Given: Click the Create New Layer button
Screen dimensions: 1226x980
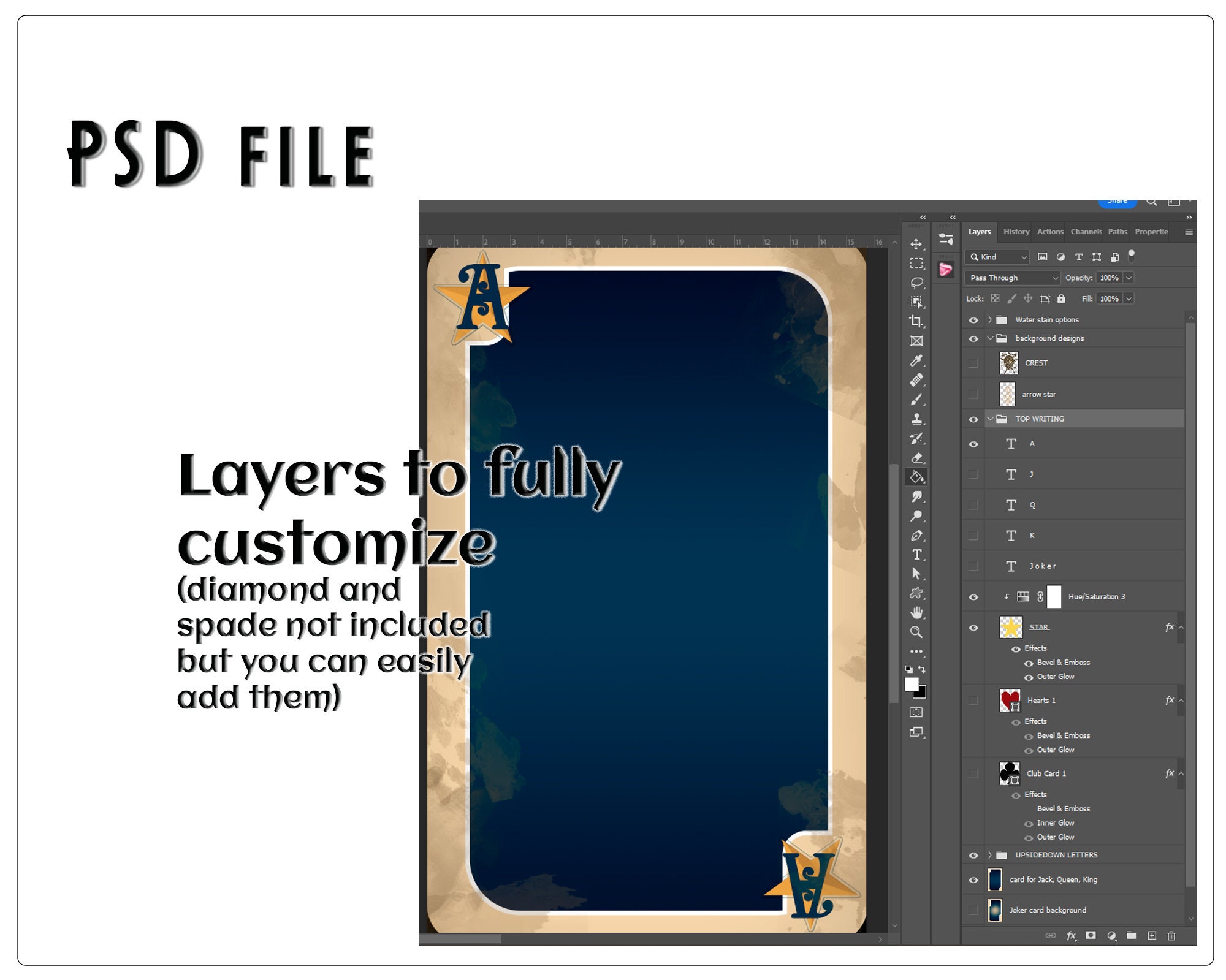Looking at the screenshot, I should (x=1152, y=936).
